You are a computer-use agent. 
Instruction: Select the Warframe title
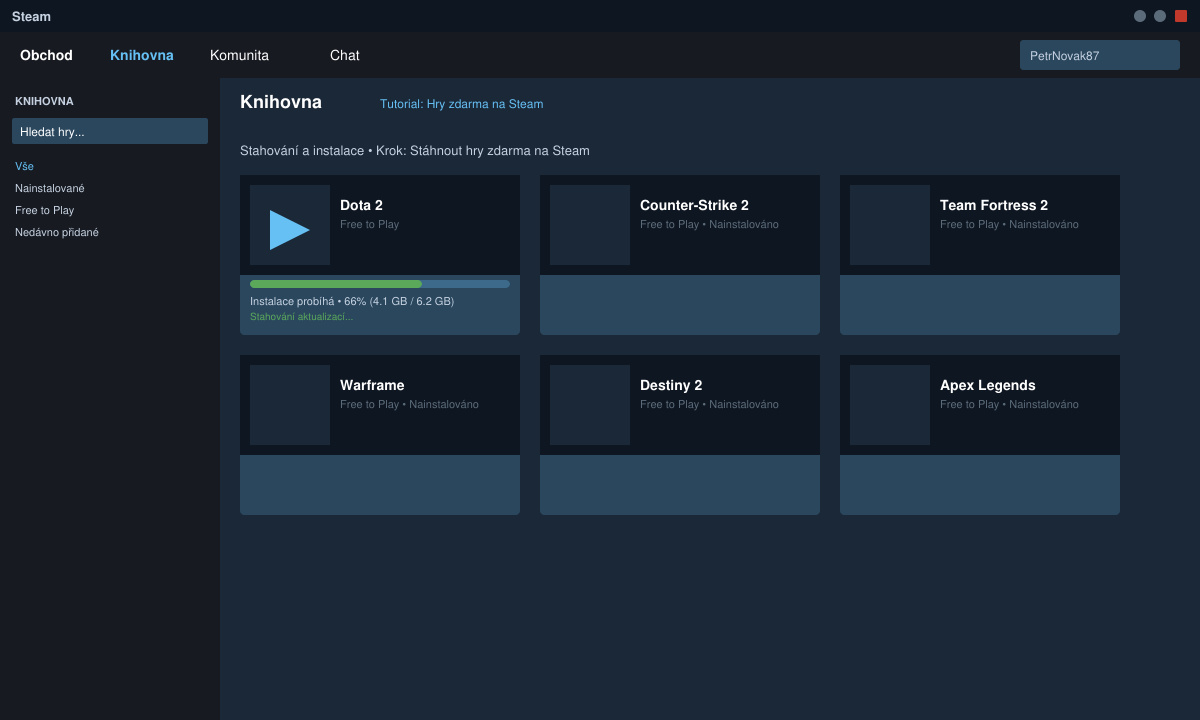[x=372, y=385]
